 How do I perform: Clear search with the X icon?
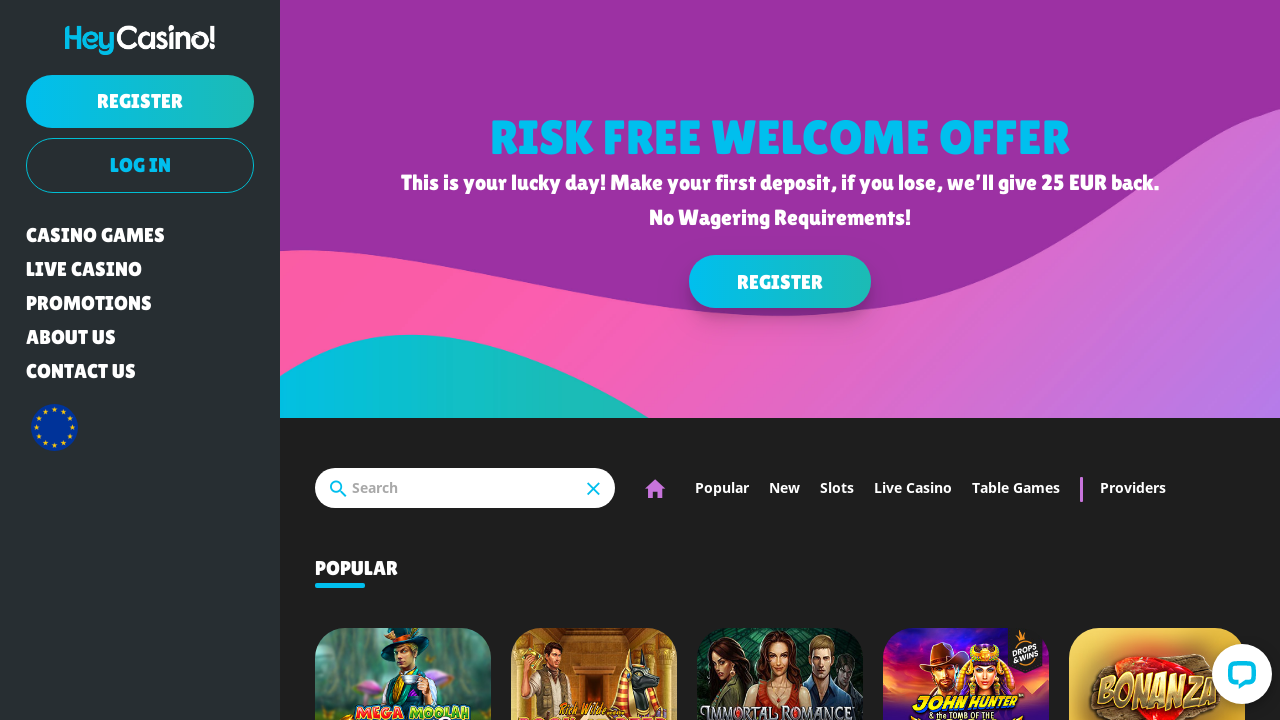coord(593,488)
